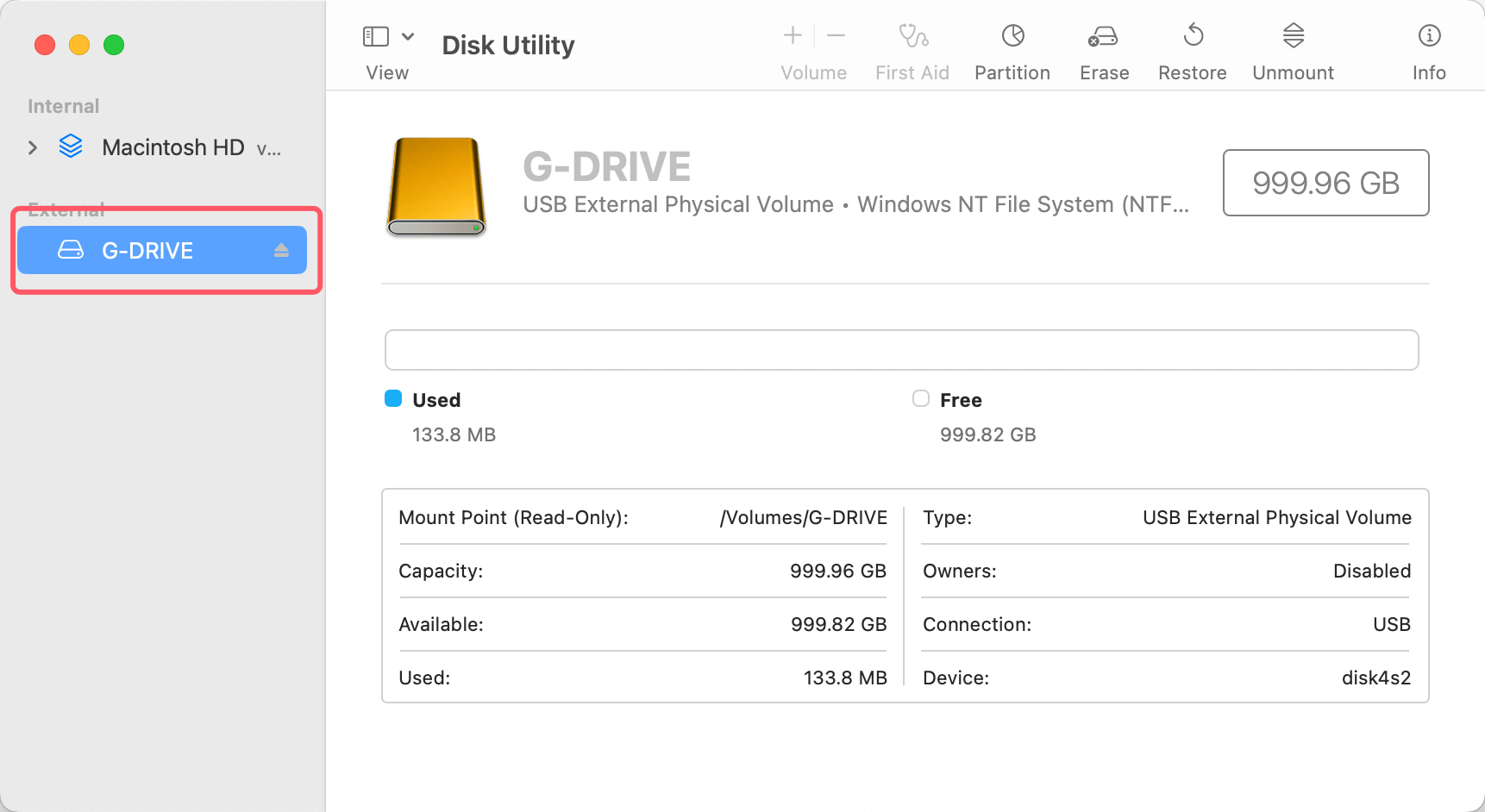Image resolution: width=1485 pixels, height=812 pixels.
Task: Toggle the Free space legend checkbox
Action: (x=920, y=398)
